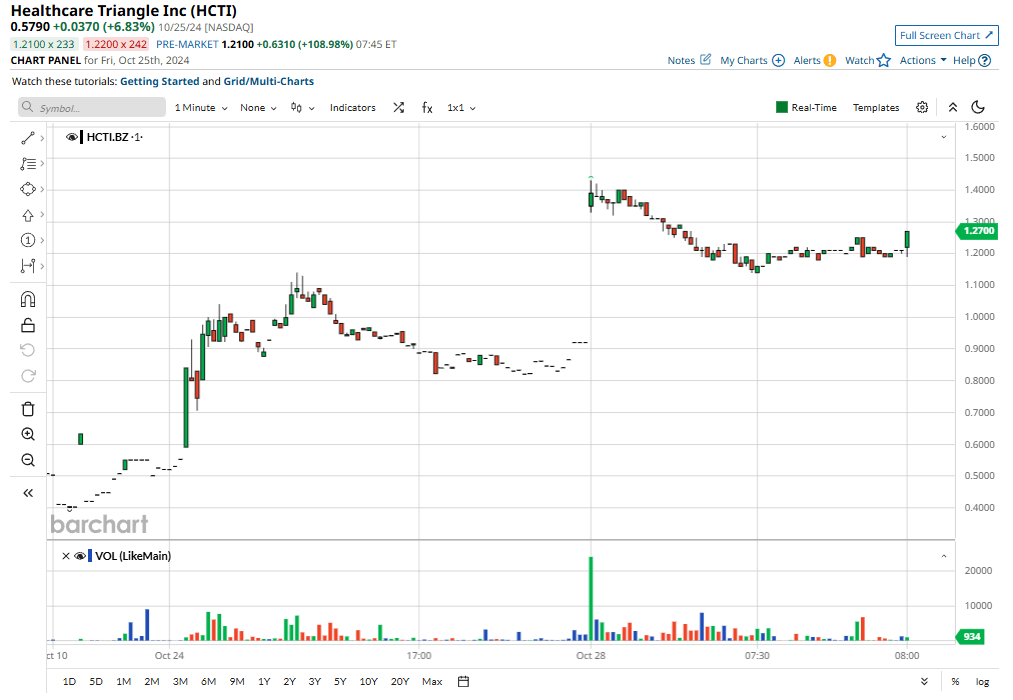The height and width of the screenshot is (700, 1013).
Task: Collapse the left drawing toolbar
Action: pyautogui.click(x=28, y=493)
